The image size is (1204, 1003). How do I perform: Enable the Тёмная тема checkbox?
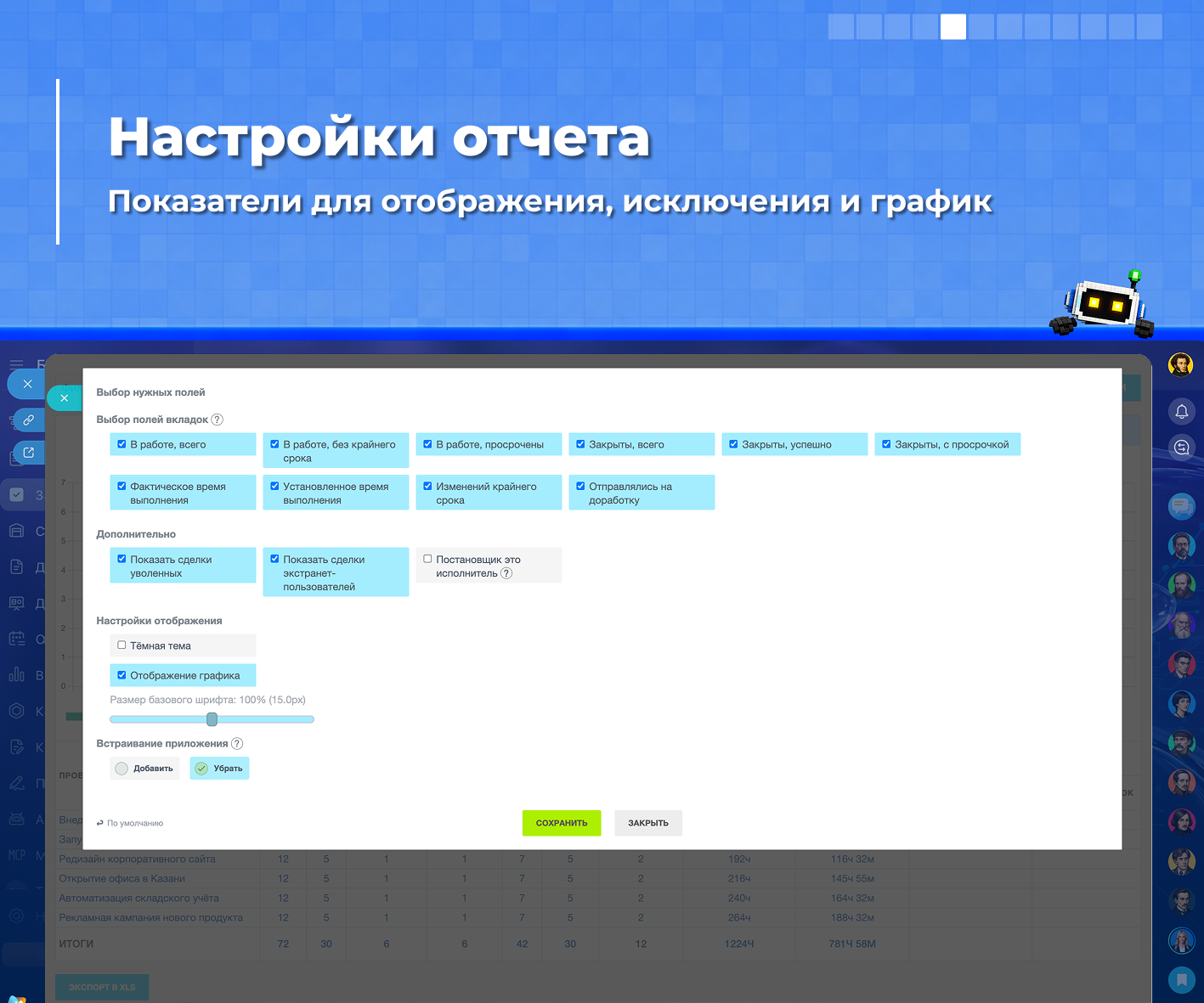pyautogui.click(x=122, y=645)
